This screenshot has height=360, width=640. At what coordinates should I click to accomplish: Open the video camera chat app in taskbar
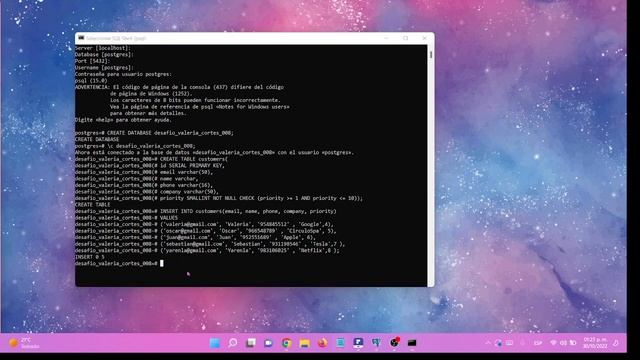click(x=269, y=343)
